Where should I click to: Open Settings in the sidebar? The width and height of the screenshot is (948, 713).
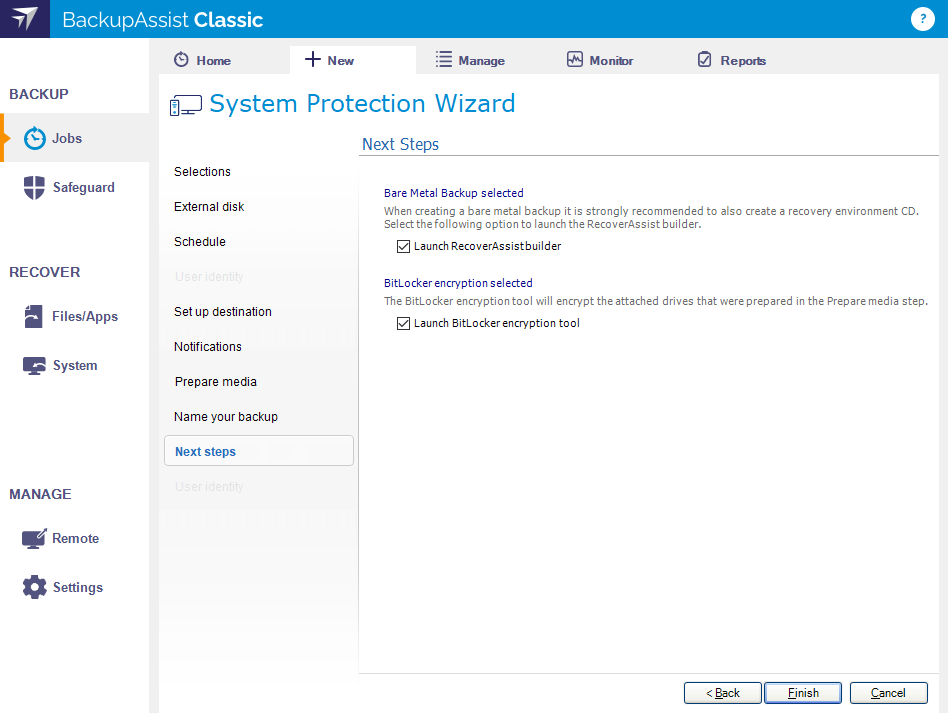[x=75, y=587]
